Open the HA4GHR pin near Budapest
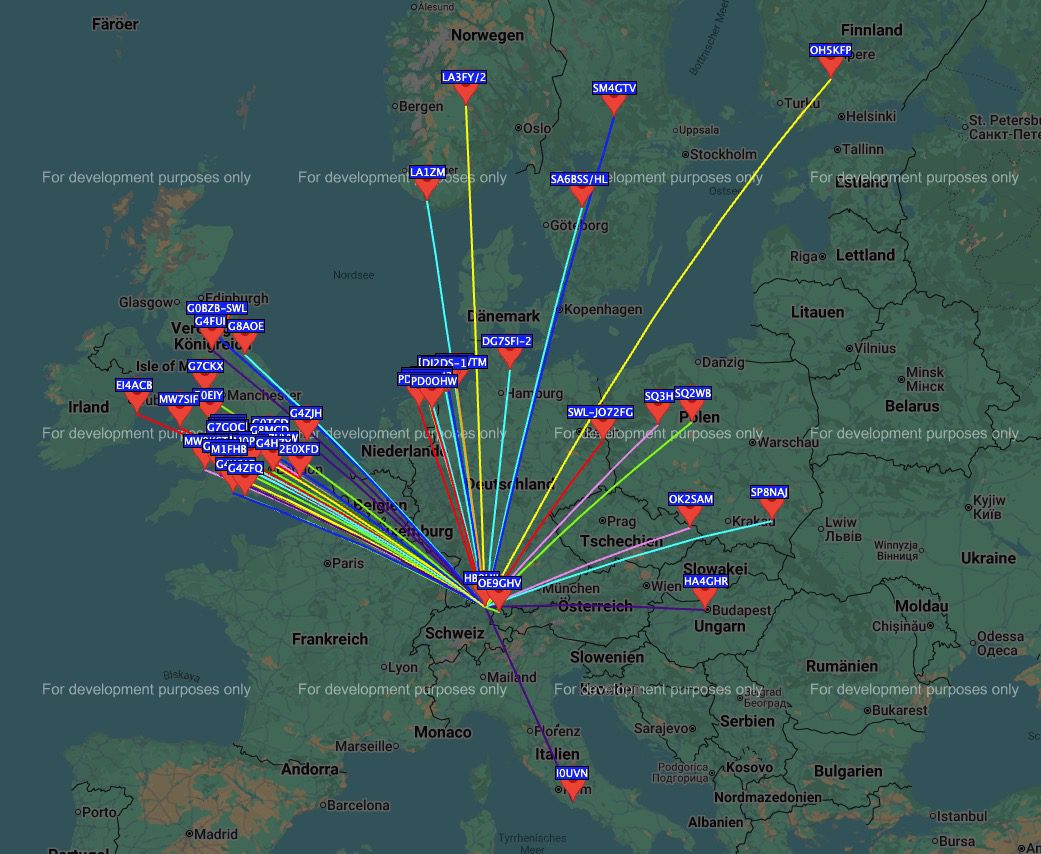Image resolution: width=1041 pixels, height=854 pixels. (x=706, y=598)
